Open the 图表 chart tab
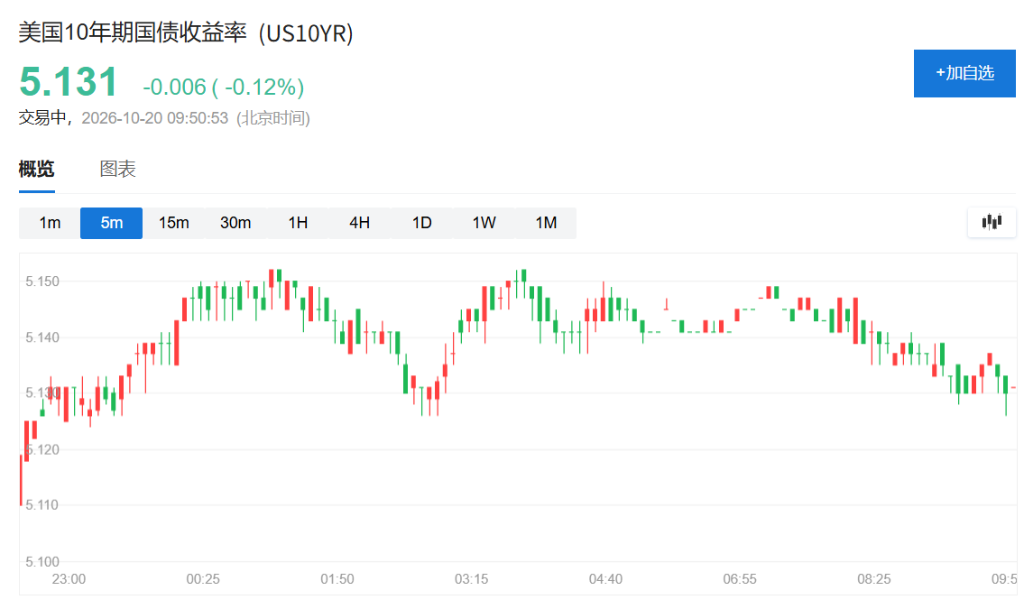Screen dimensions: 1024x601 [x=118, y=169]
